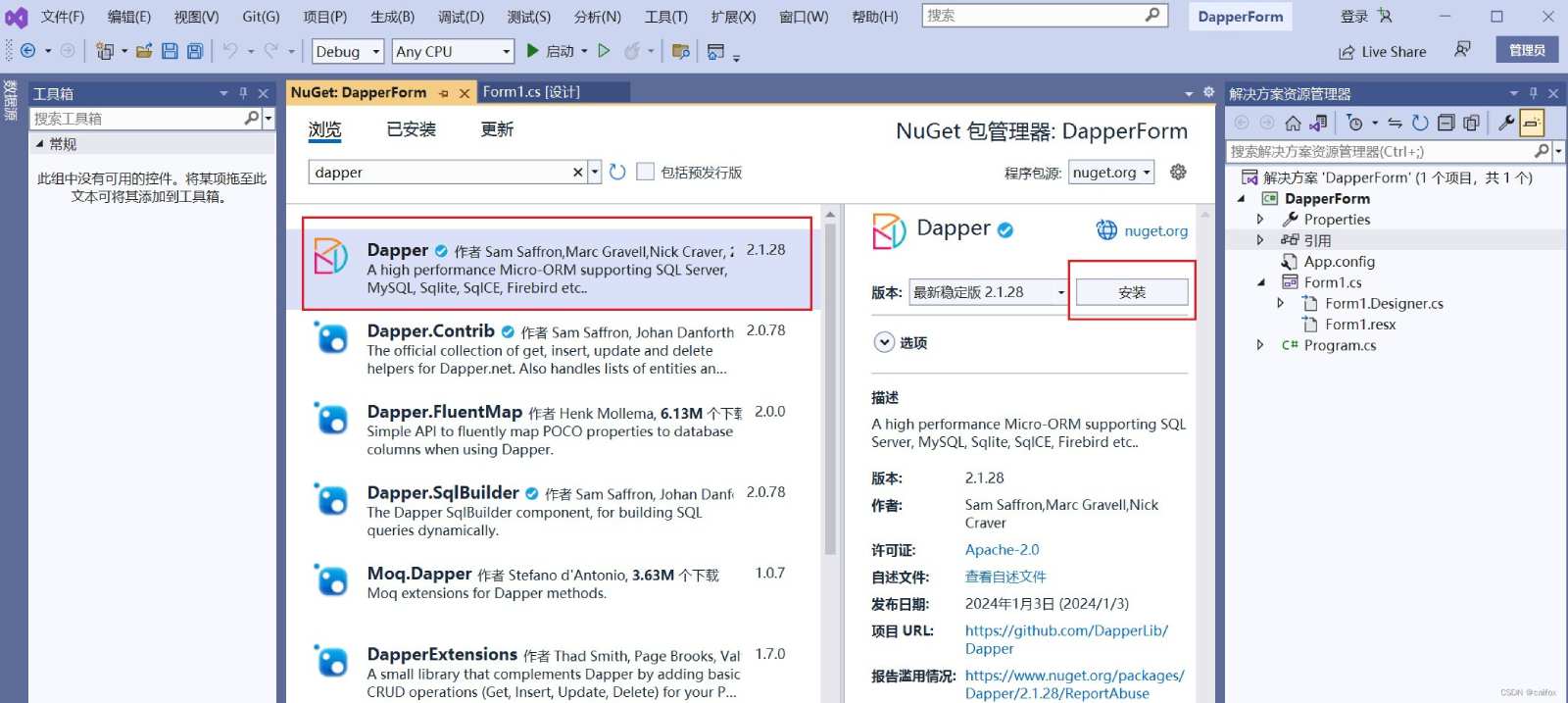This screenshot has height=703, width=1568.
Task: Open the 文件(F) menu
Action: coord(63,17)
